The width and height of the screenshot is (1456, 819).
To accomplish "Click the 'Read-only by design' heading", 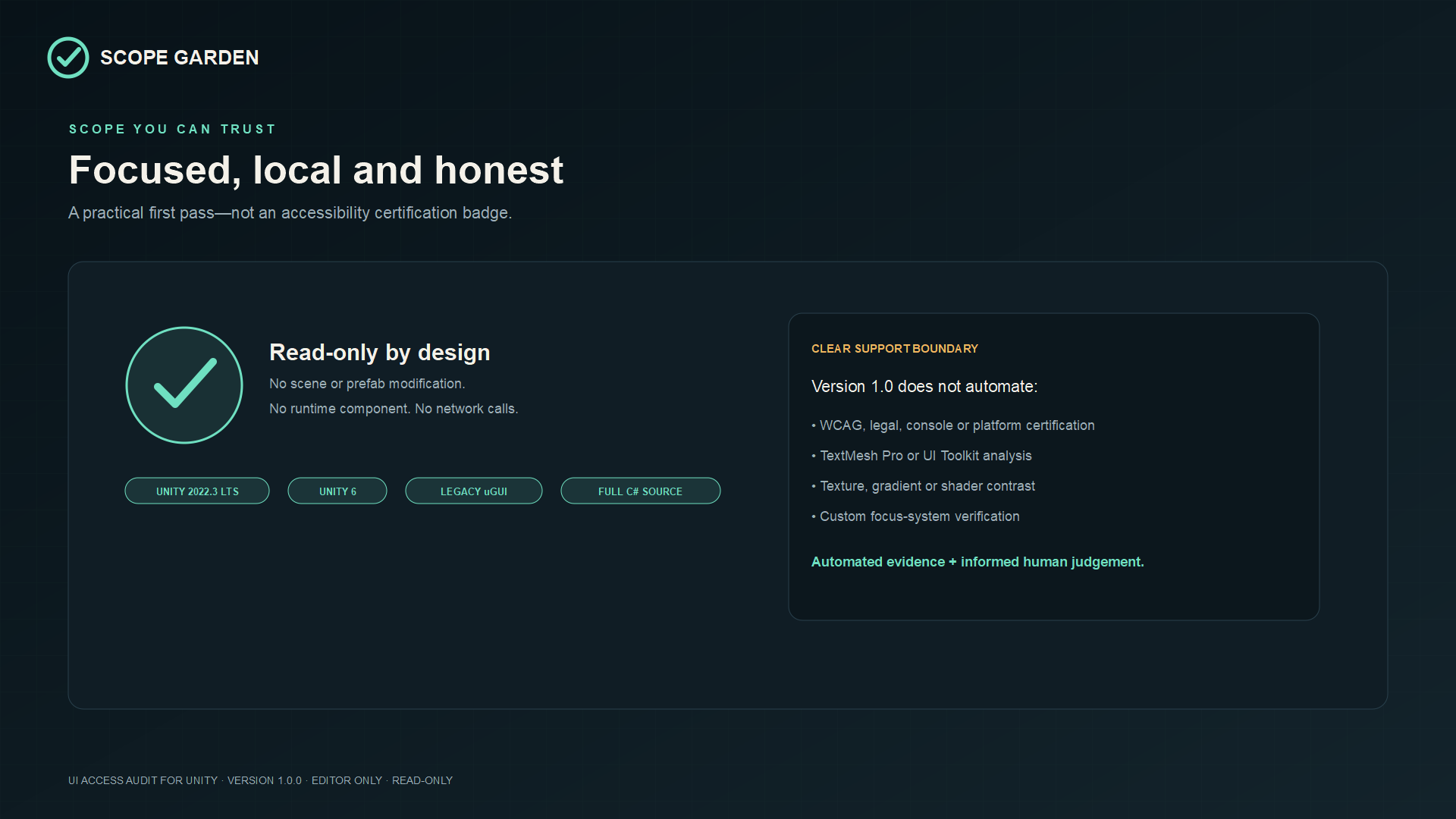I will pos(380,353).
